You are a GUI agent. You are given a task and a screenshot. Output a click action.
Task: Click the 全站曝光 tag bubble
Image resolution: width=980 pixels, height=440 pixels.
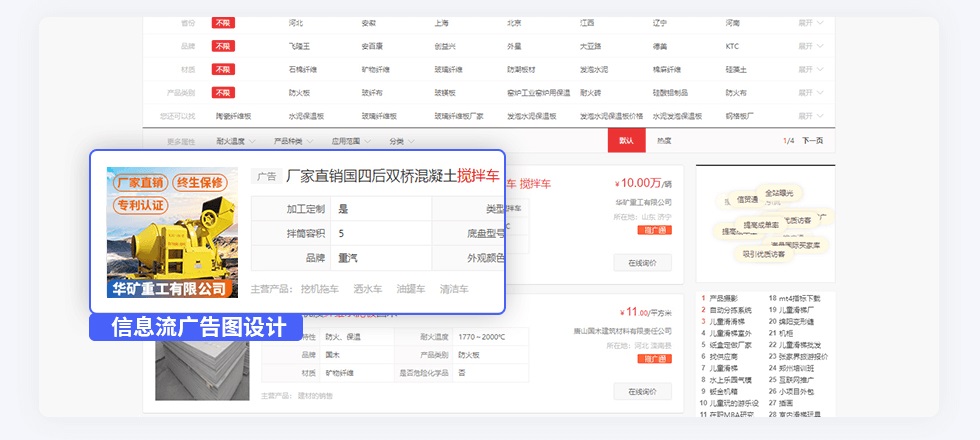779,193
